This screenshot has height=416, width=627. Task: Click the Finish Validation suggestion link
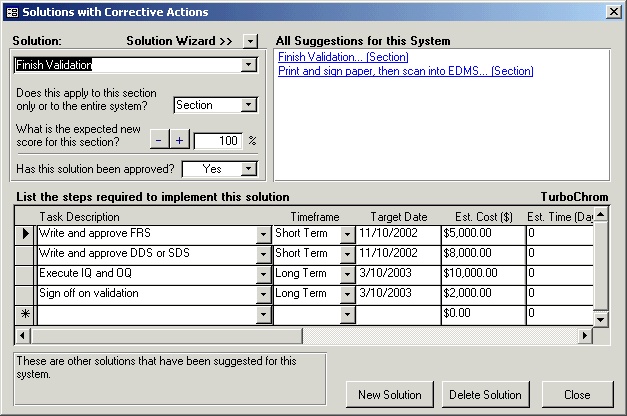343,58
